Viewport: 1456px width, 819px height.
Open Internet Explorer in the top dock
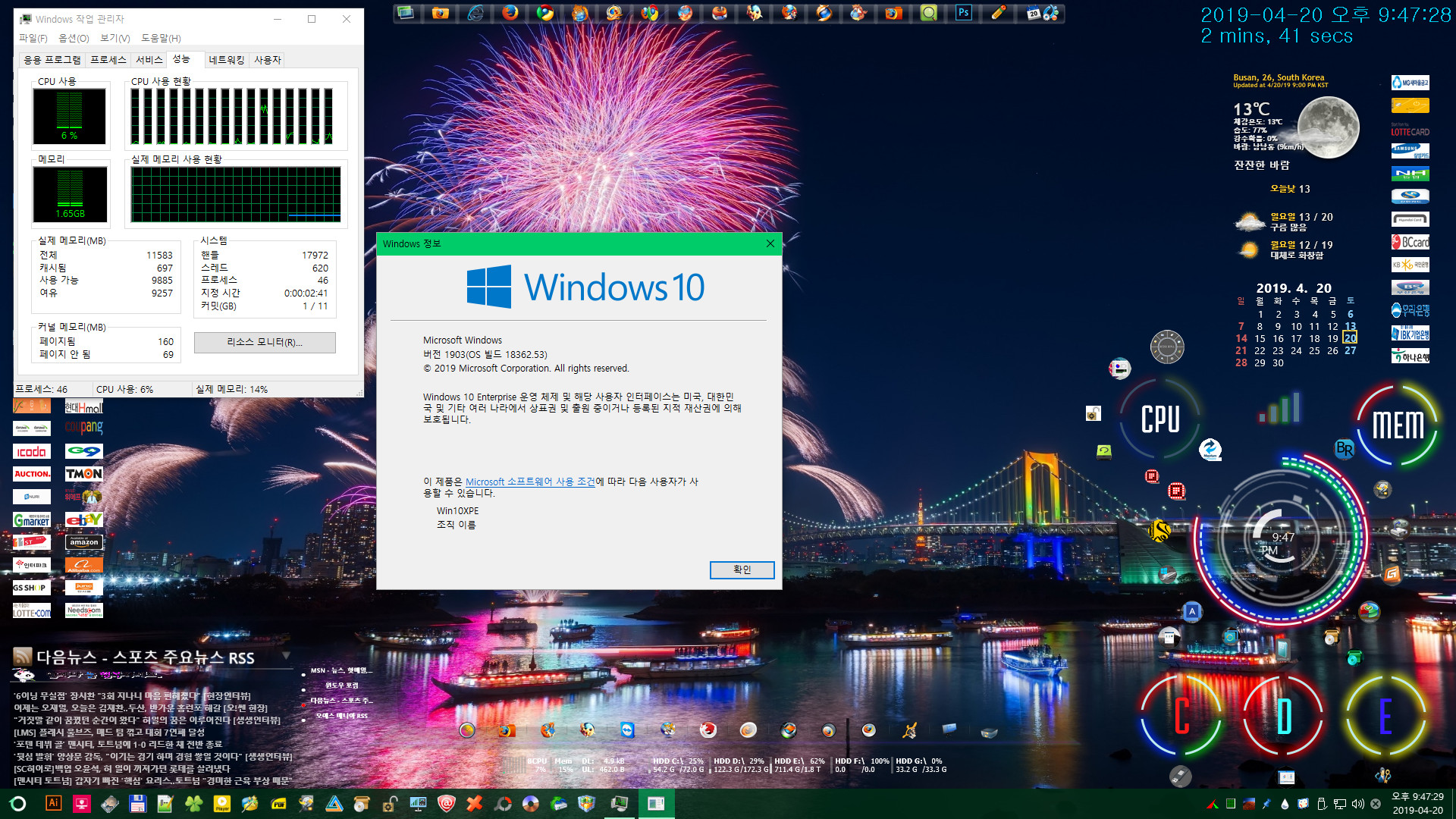pos(475,13)
